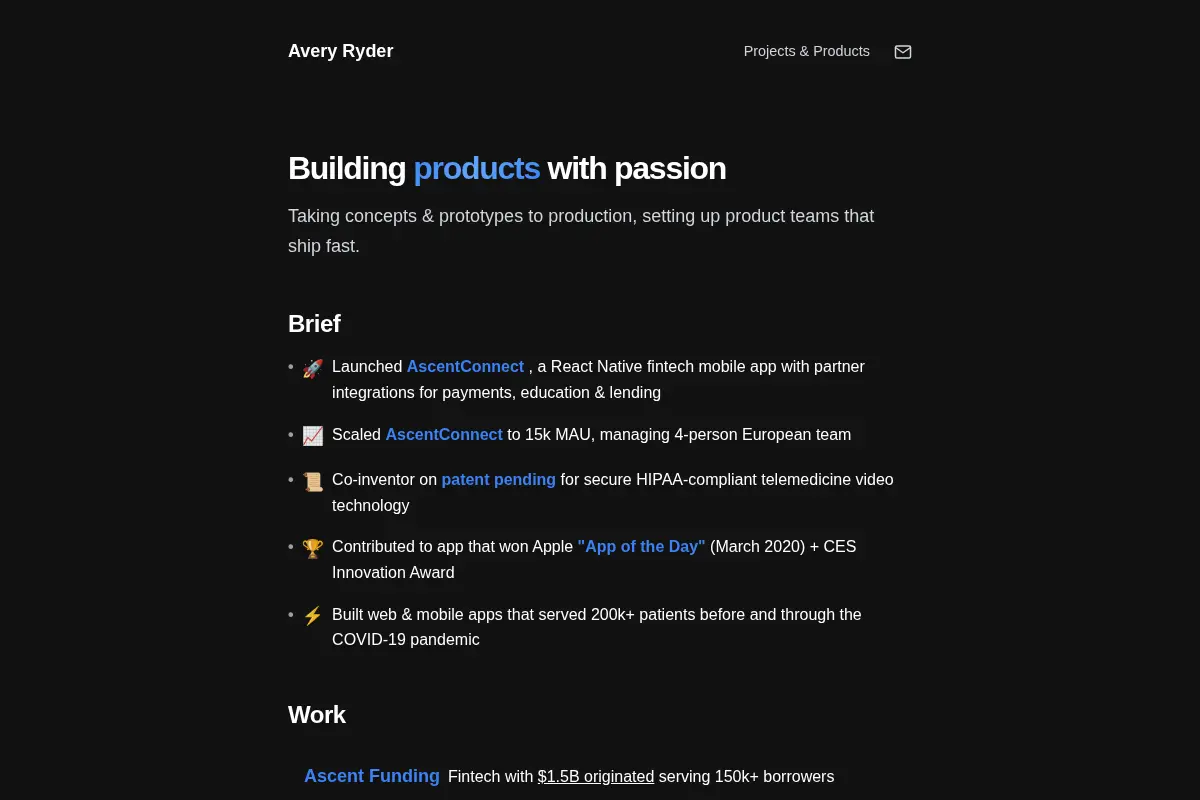The width and height of the screenshot is (1200, 800).
Task: Follow the patent pending link
Action: pyautogui.click(x=498, y=480)
